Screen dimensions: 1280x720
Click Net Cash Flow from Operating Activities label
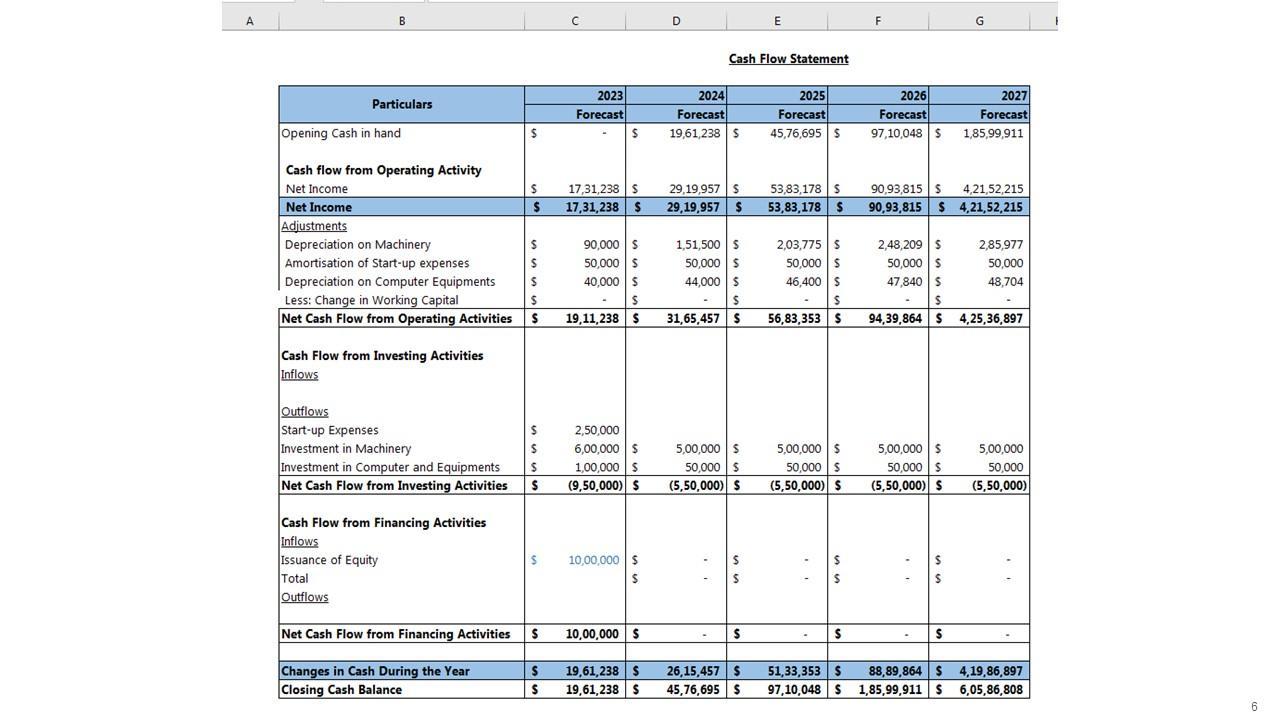pos(396,319)
